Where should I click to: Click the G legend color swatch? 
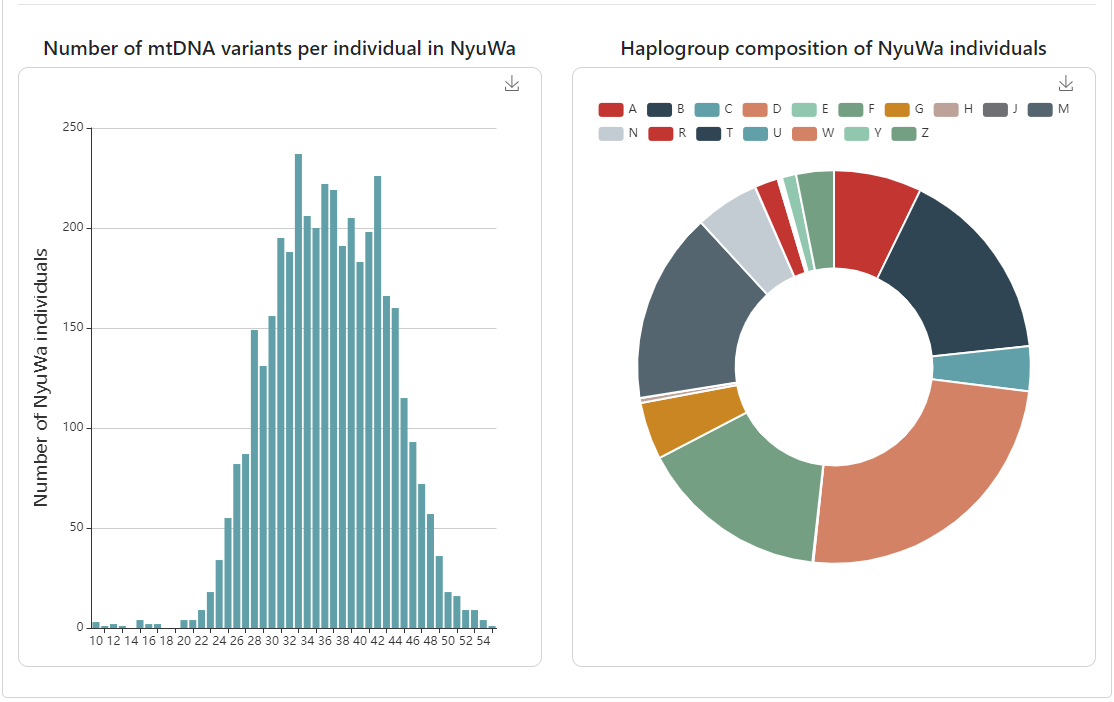[898, 109]
